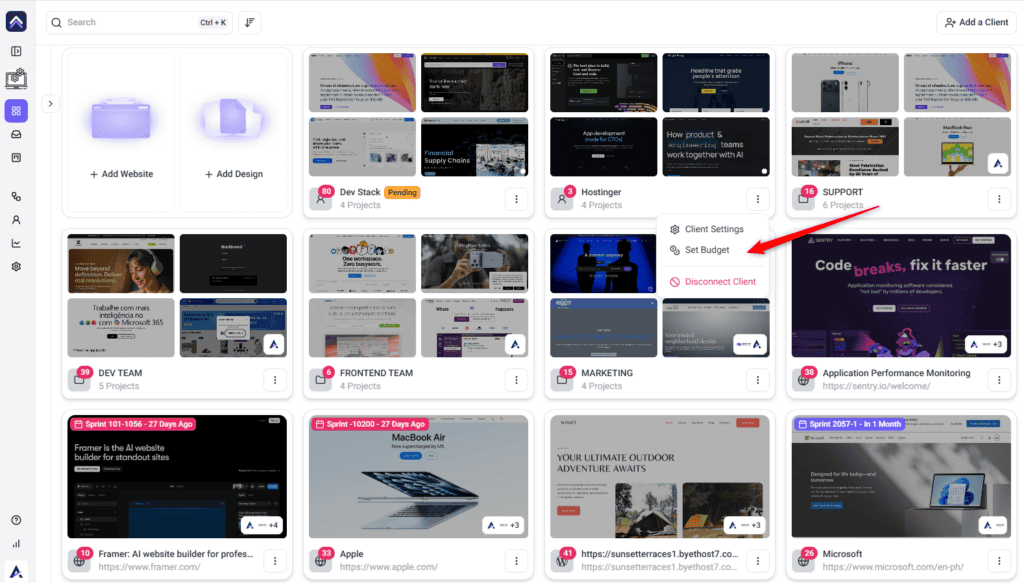Select Client Settings from the menu

point(712,229)
